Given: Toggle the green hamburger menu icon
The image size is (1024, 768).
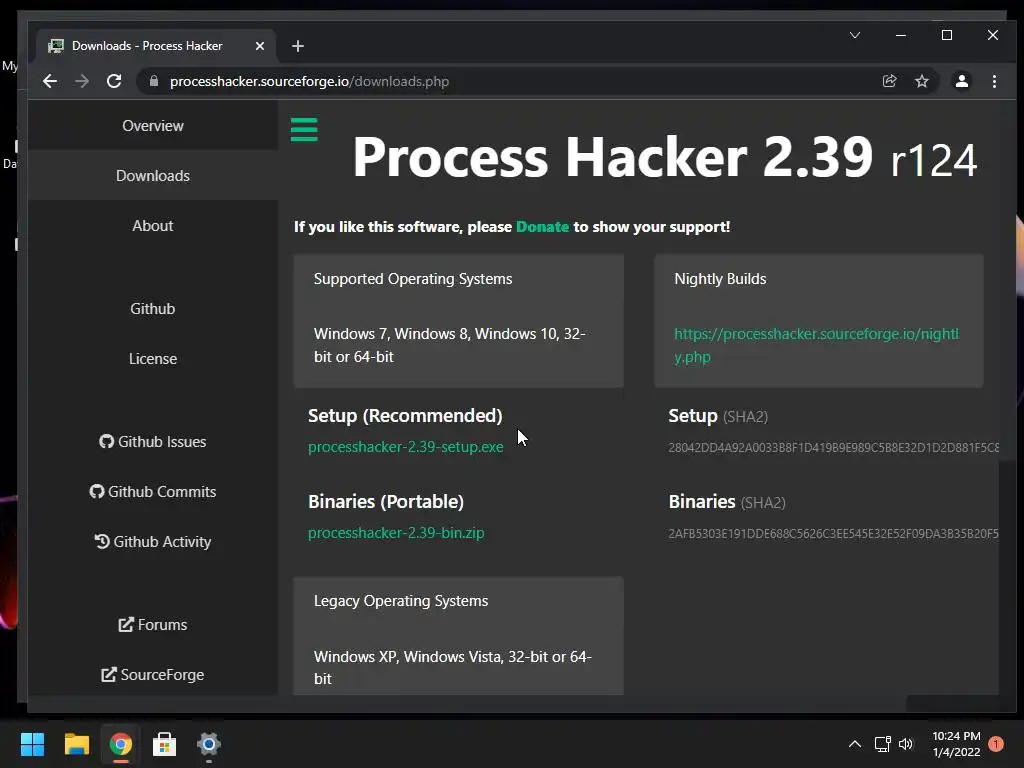Looking at the screenshot, I should coord(304,129).
